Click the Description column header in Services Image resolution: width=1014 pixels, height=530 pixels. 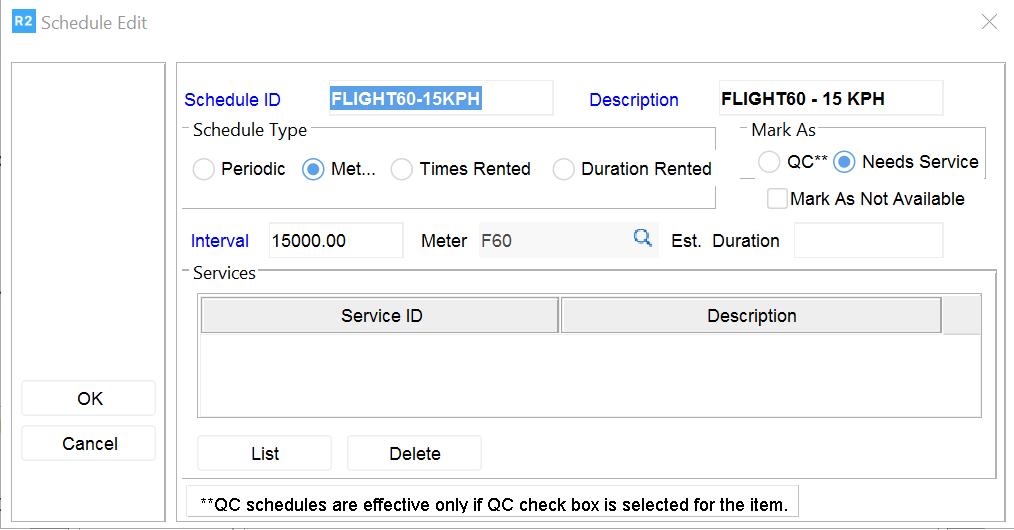[751, 316]
